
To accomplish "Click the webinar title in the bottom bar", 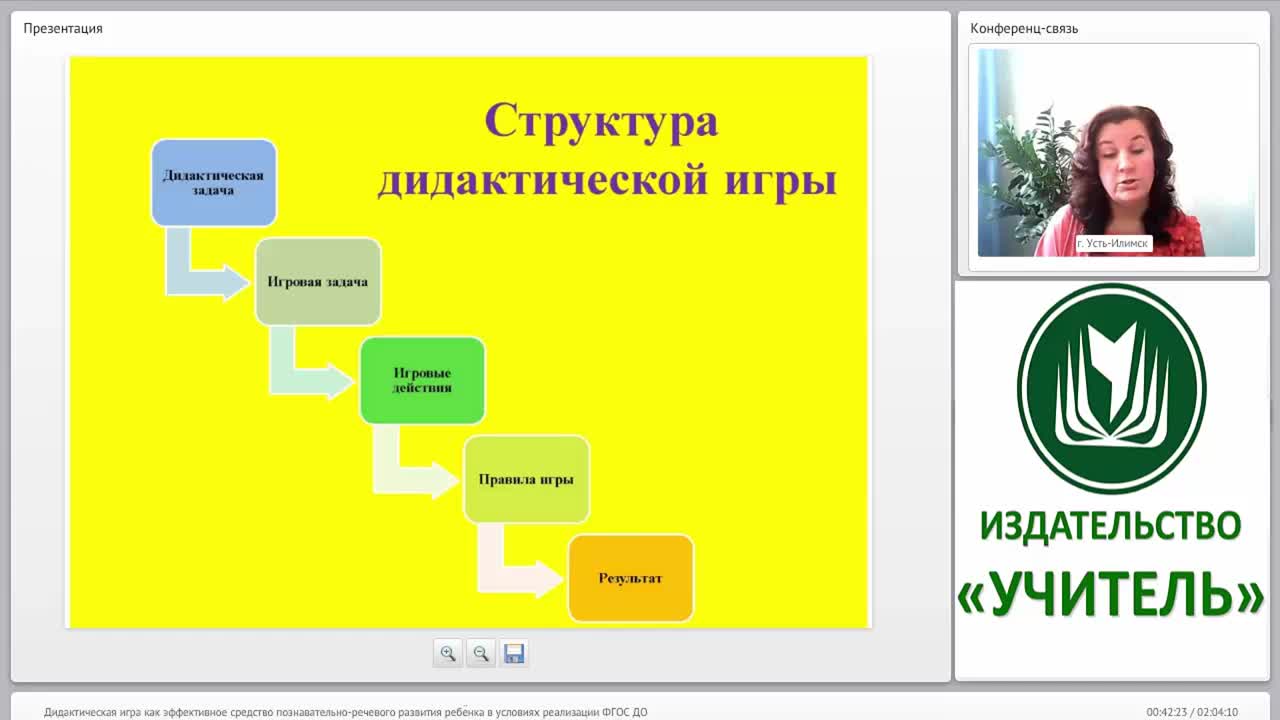I will [x=346, y=712].
